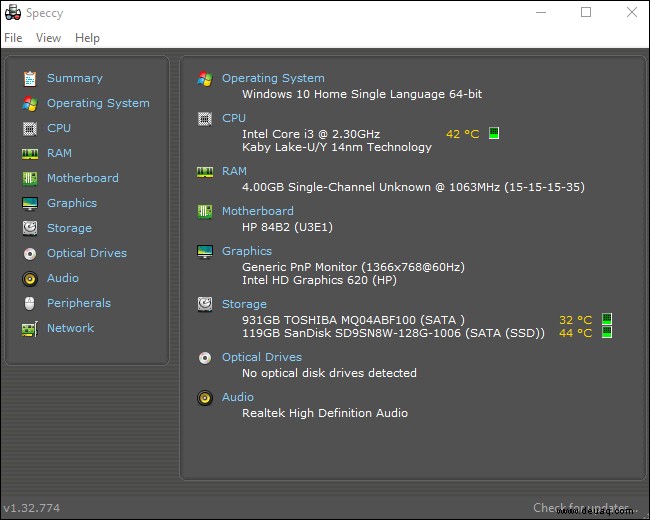This screenshot has height=520, width=650.
Task: Select Graphics in the sidebar
Action: (72, 203)
